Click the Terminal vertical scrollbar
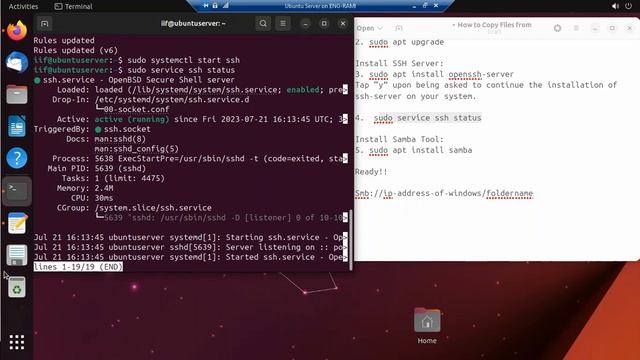This screenshot has width=640, height=360. [x=351, y=240]
